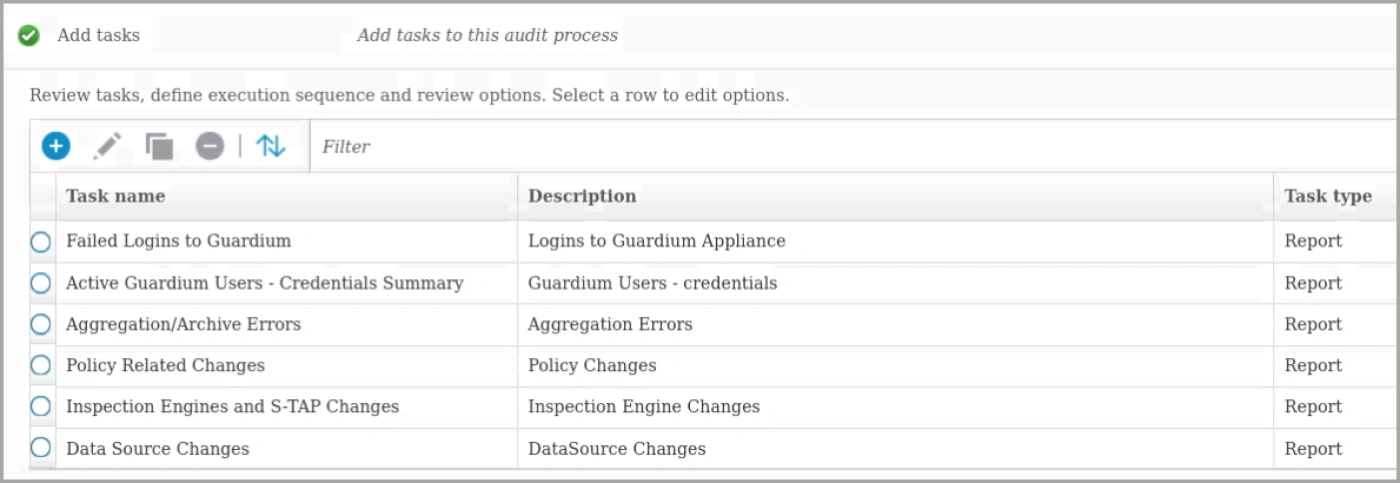Click the gray minus remove task icon
Viewport: 1400px width, 483px height.
click(209, 146)
